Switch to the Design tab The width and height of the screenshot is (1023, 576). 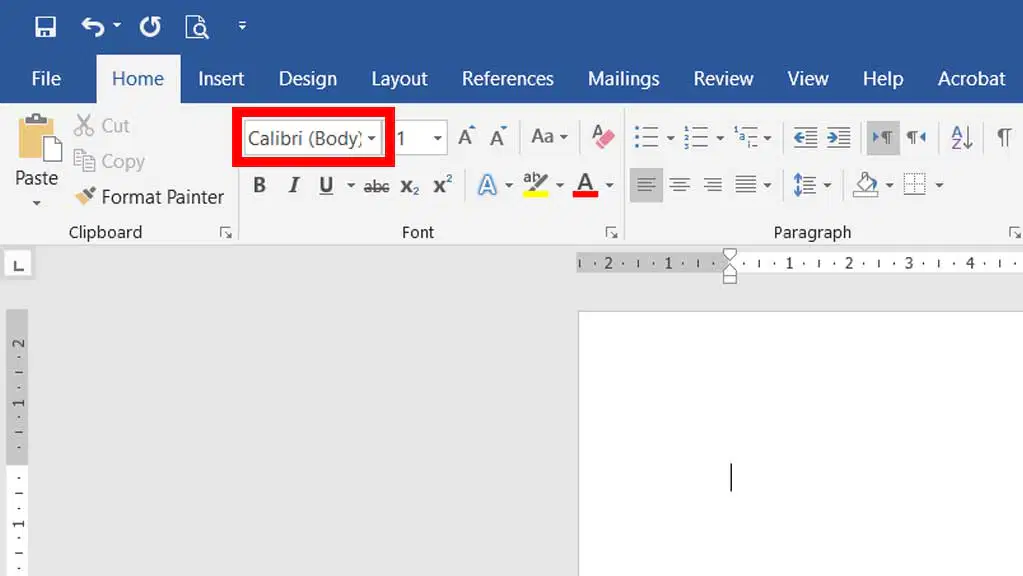(308, 79)
